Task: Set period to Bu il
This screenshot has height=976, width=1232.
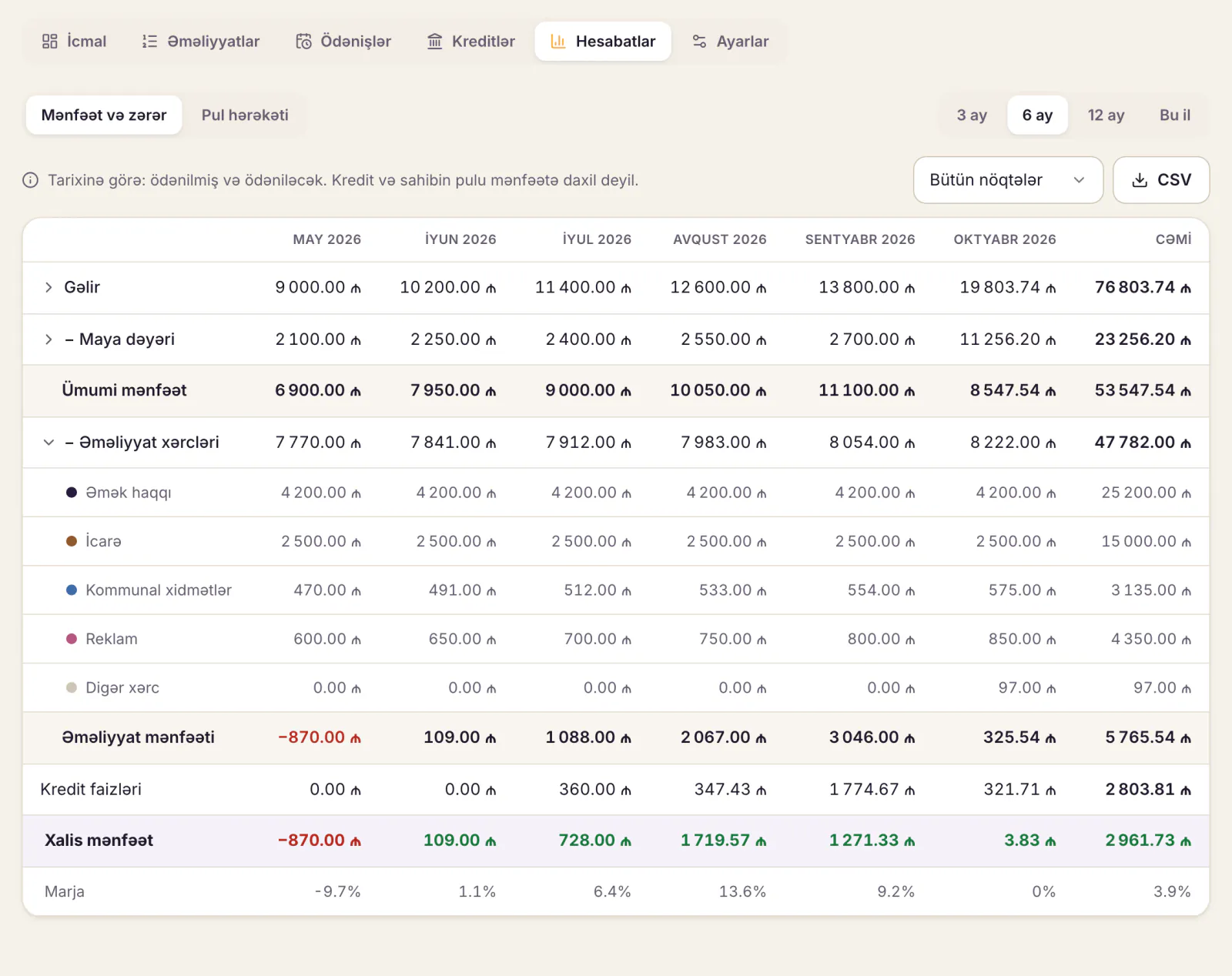Action: pyautogui.click(x=1175, y=115)
